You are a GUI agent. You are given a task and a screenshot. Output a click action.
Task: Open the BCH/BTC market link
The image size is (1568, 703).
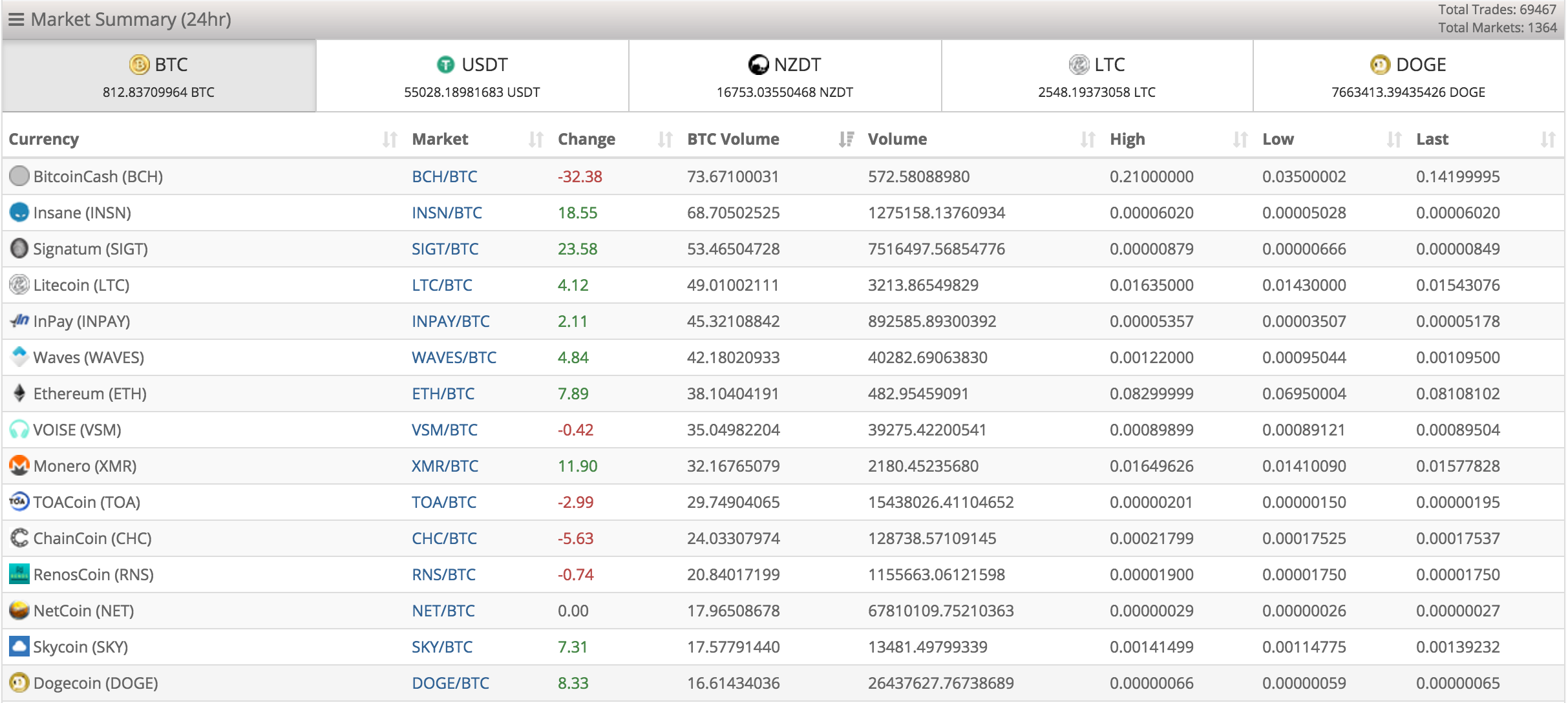pyautogui.click(x=445, y=176)
